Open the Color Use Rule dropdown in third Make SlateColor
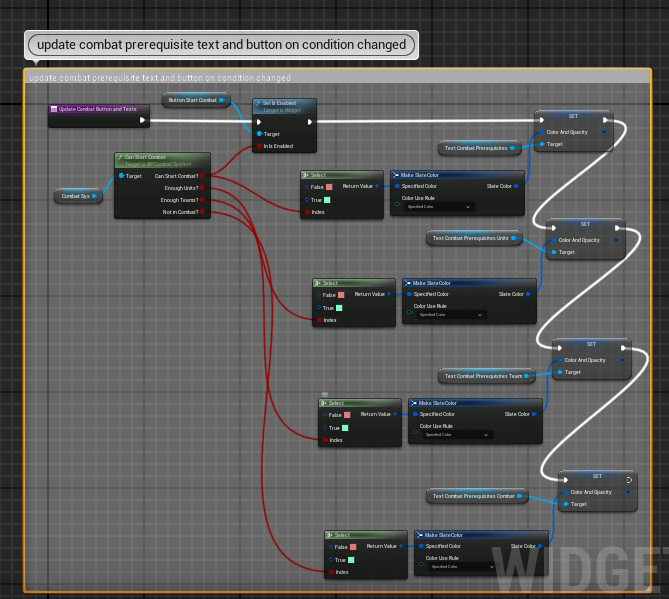The height and width of the screenshot is (599, 669). [x=457, y=435]
